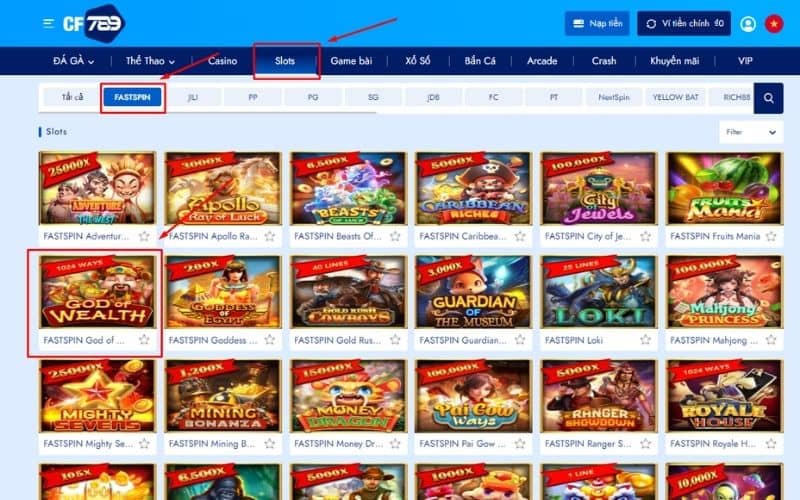Open the Caribbean Riches thumbnail
800x500 pixels.
tap(473, 188)
